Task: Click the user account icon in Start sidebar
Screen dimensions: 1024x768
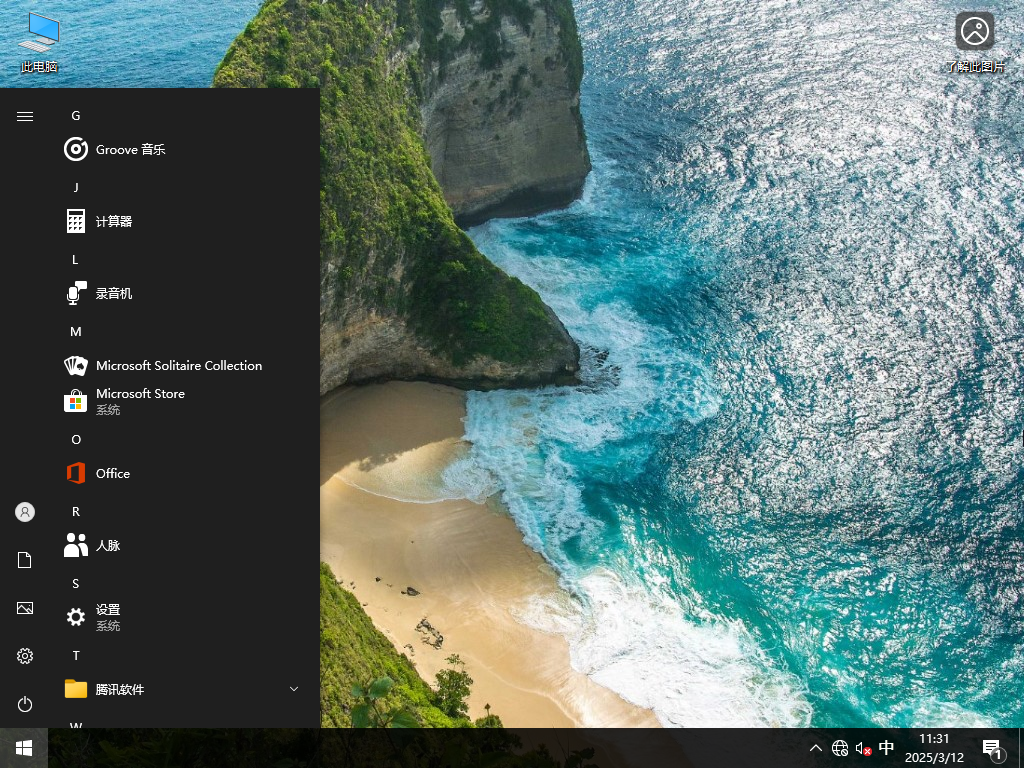Action: (x=24, y=511)
